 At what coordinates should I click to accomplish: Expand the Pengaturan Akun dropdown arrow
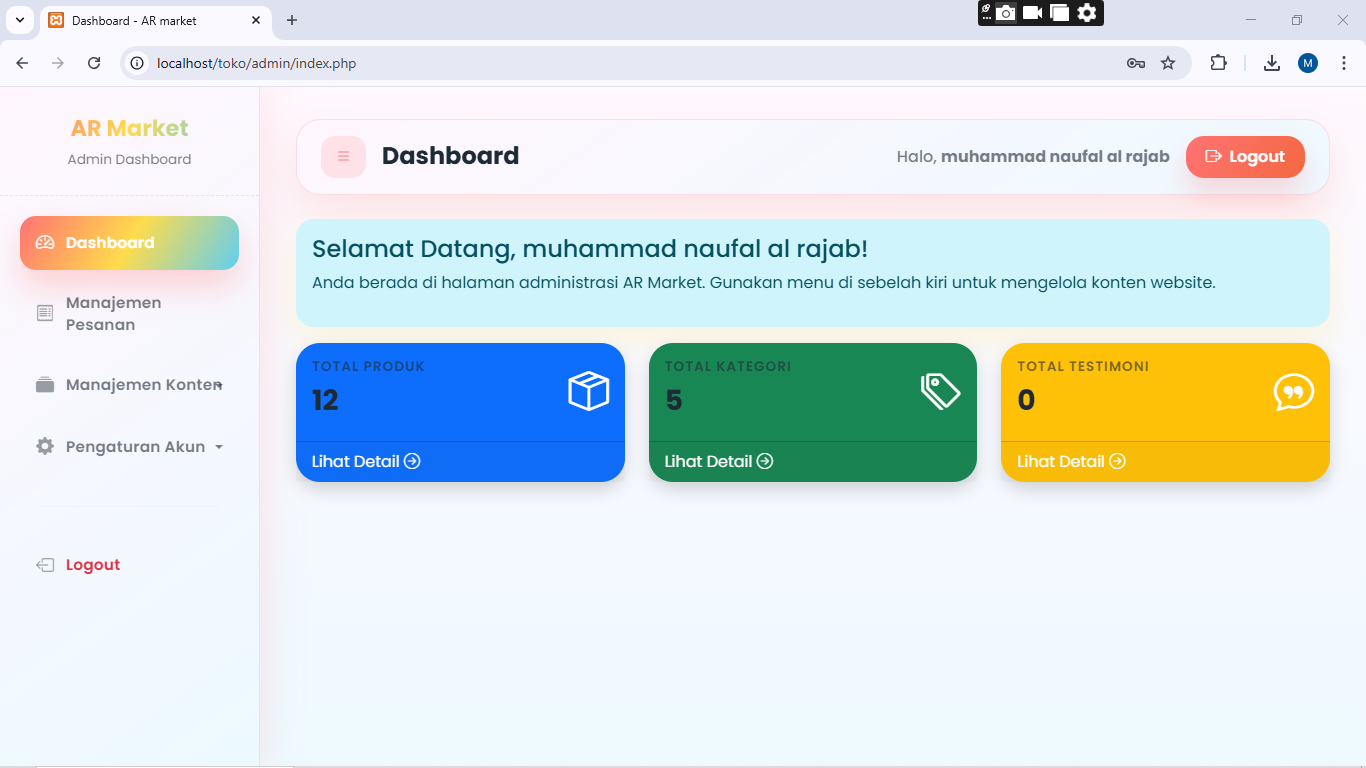[219, 447]
